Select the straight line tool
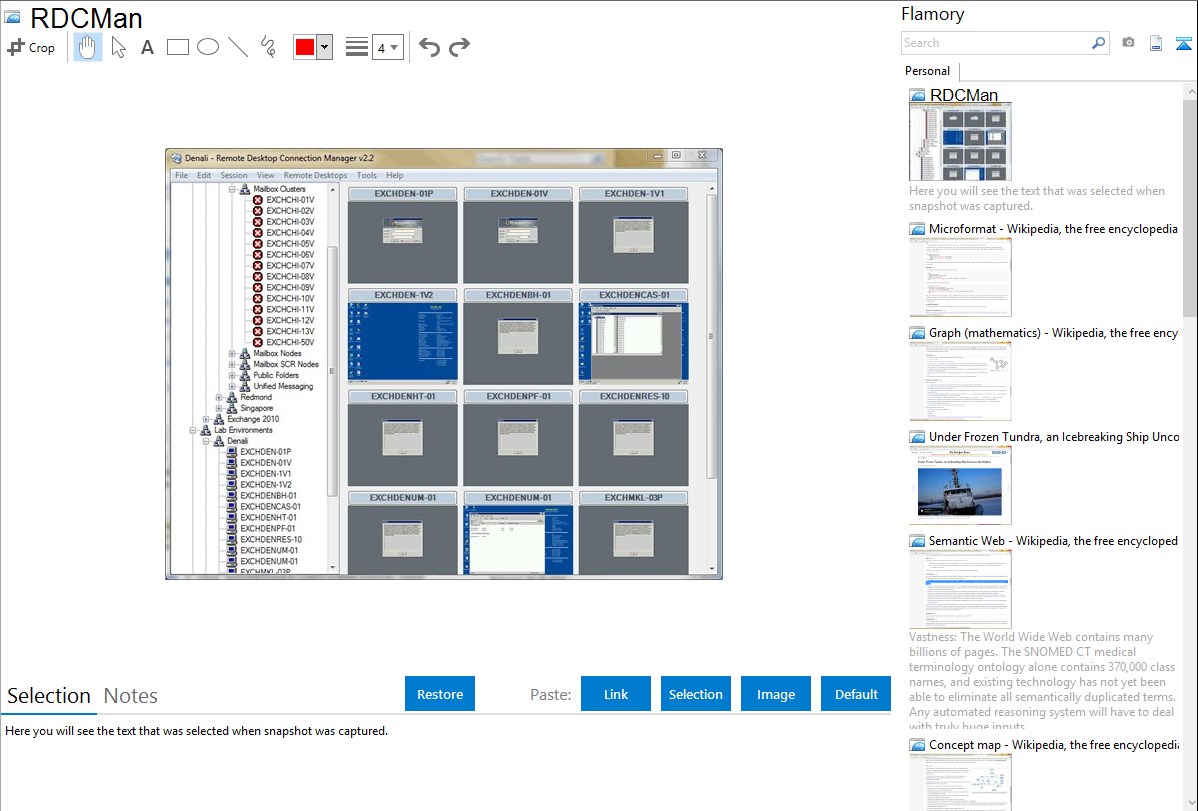 [x=238, y=47]
